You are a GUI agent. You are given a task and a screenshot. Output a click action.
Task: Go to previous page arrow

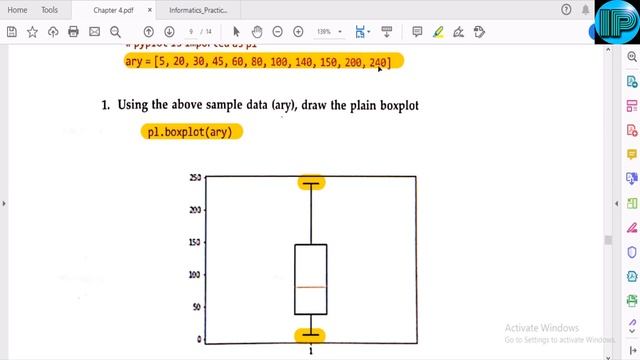click(149, 32)
